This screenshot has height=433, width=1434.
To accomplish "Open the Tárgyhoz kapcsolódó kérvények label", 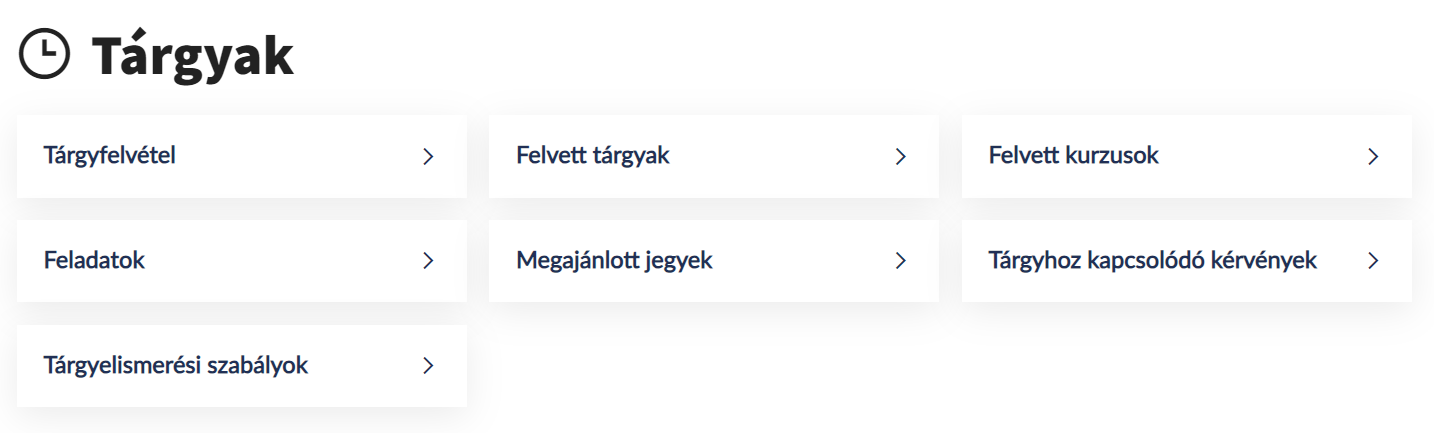I will click(x=1153, y=261).
